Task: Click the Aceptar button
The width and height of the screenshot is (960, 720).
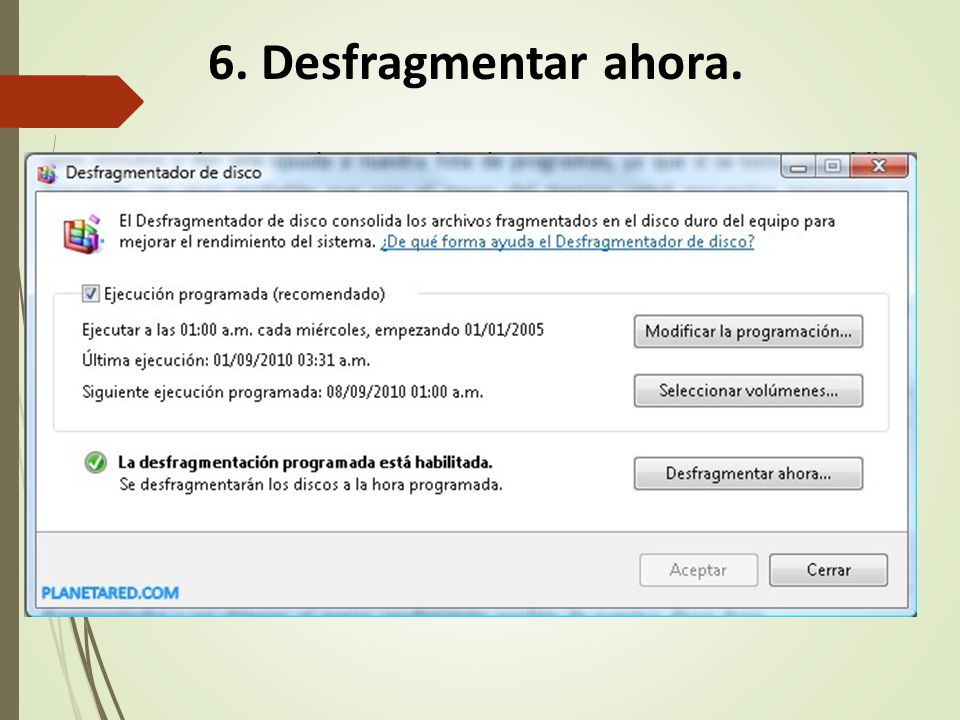Action: pos(699,570)
